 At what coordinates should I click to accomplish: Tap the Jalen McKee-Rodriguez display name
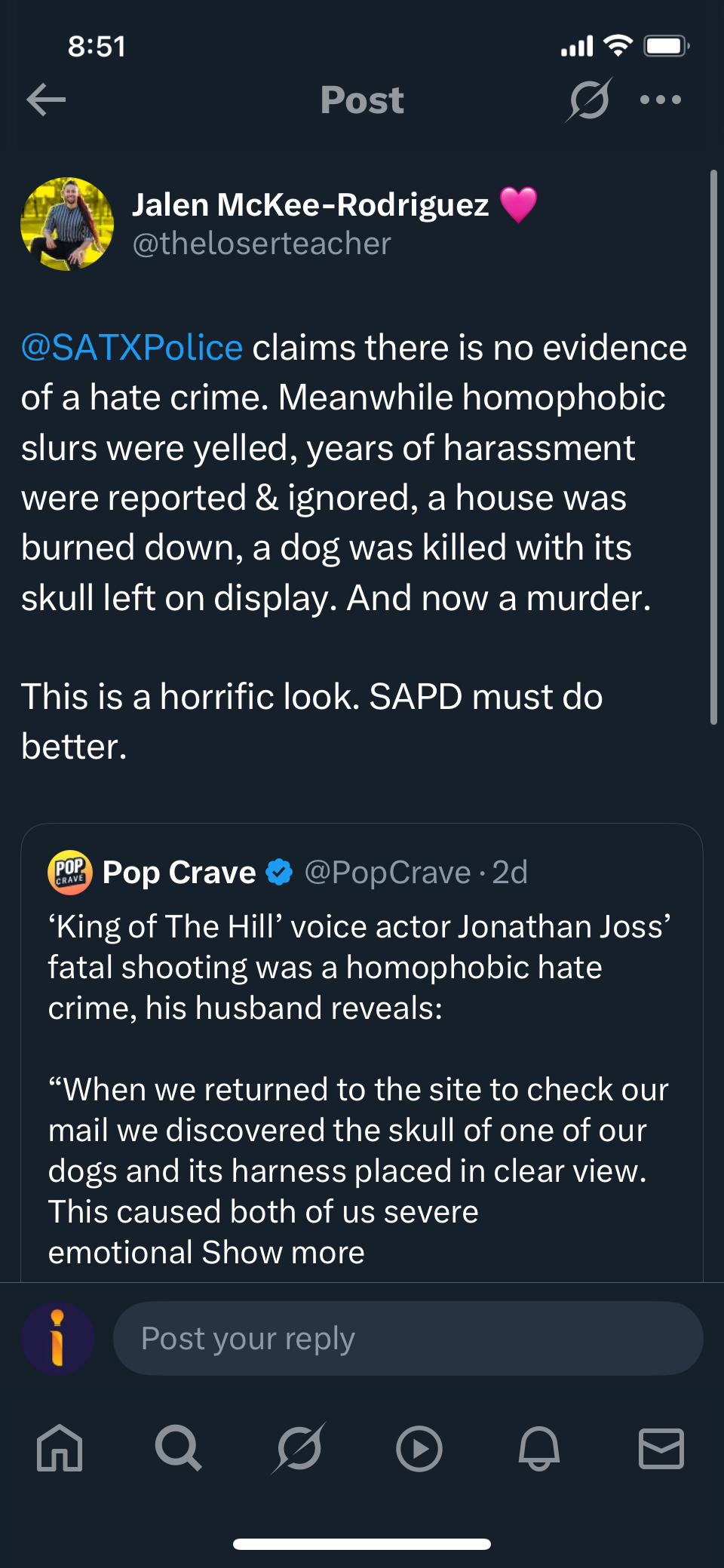[x=310, y=204]
